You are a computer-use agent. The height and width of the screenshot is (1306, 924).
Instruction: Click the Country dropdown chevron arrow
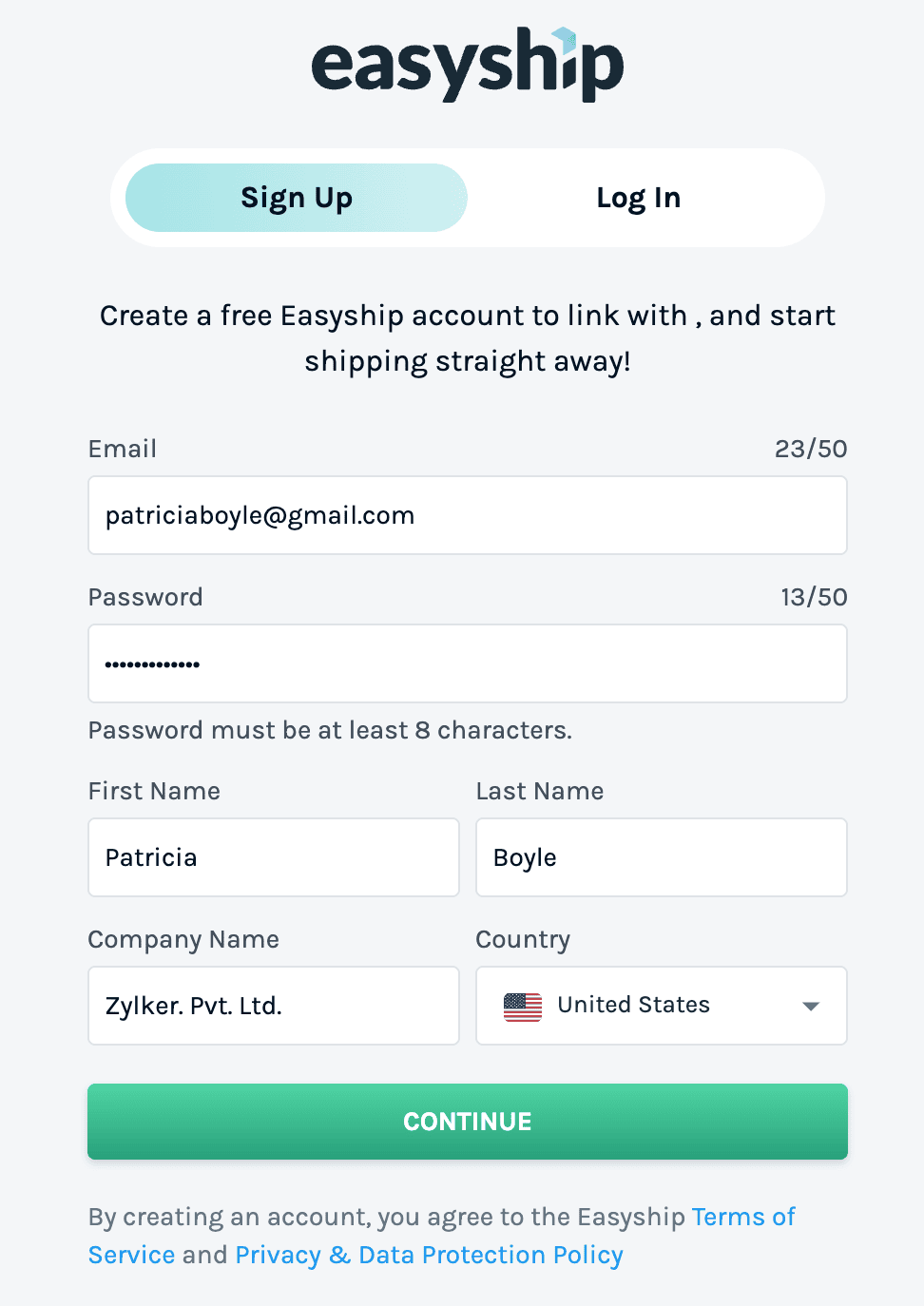pyautogui.click(x=810, y=1005)
